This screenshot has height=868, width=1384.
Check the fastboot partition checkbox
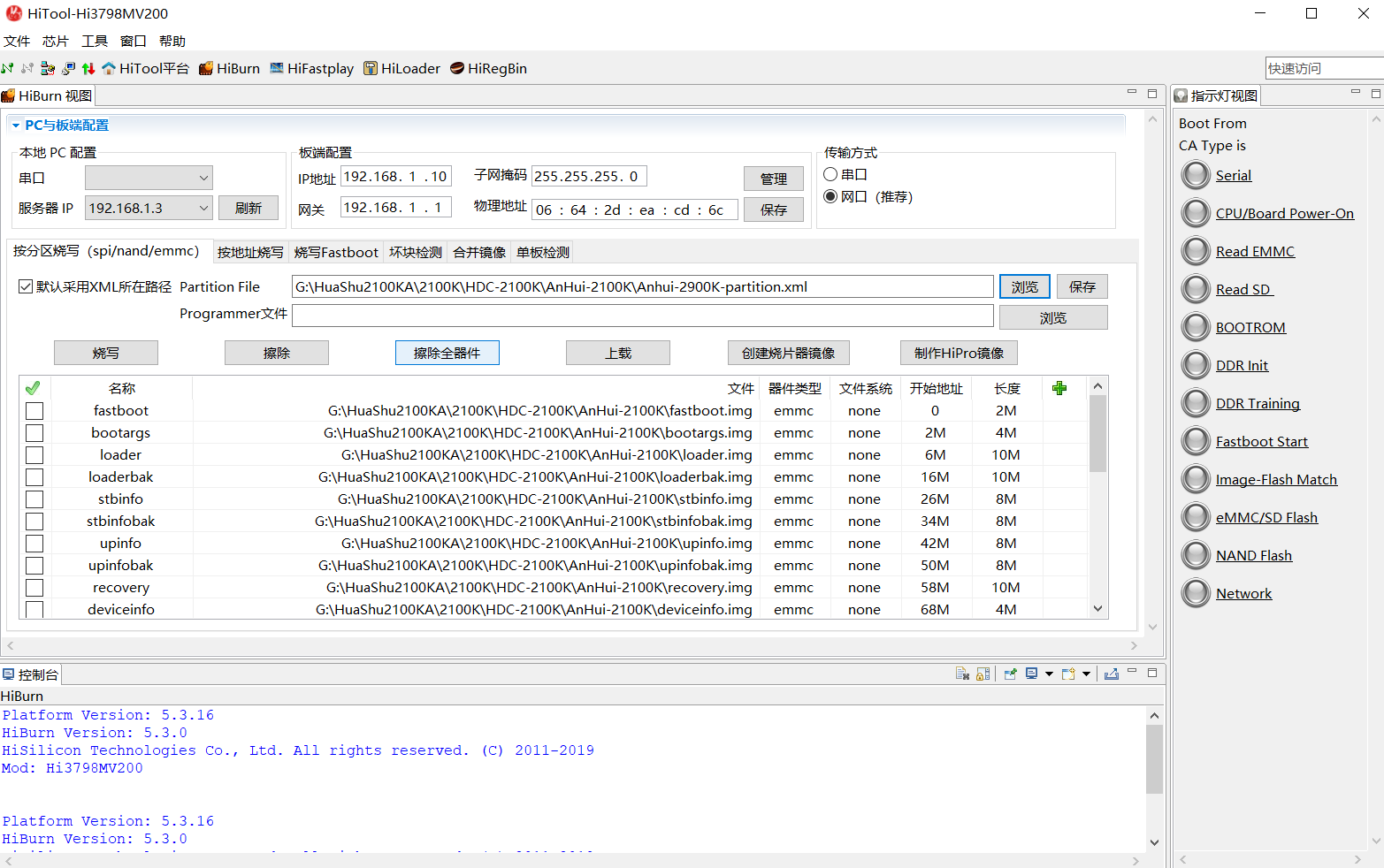tap(34, 411)
